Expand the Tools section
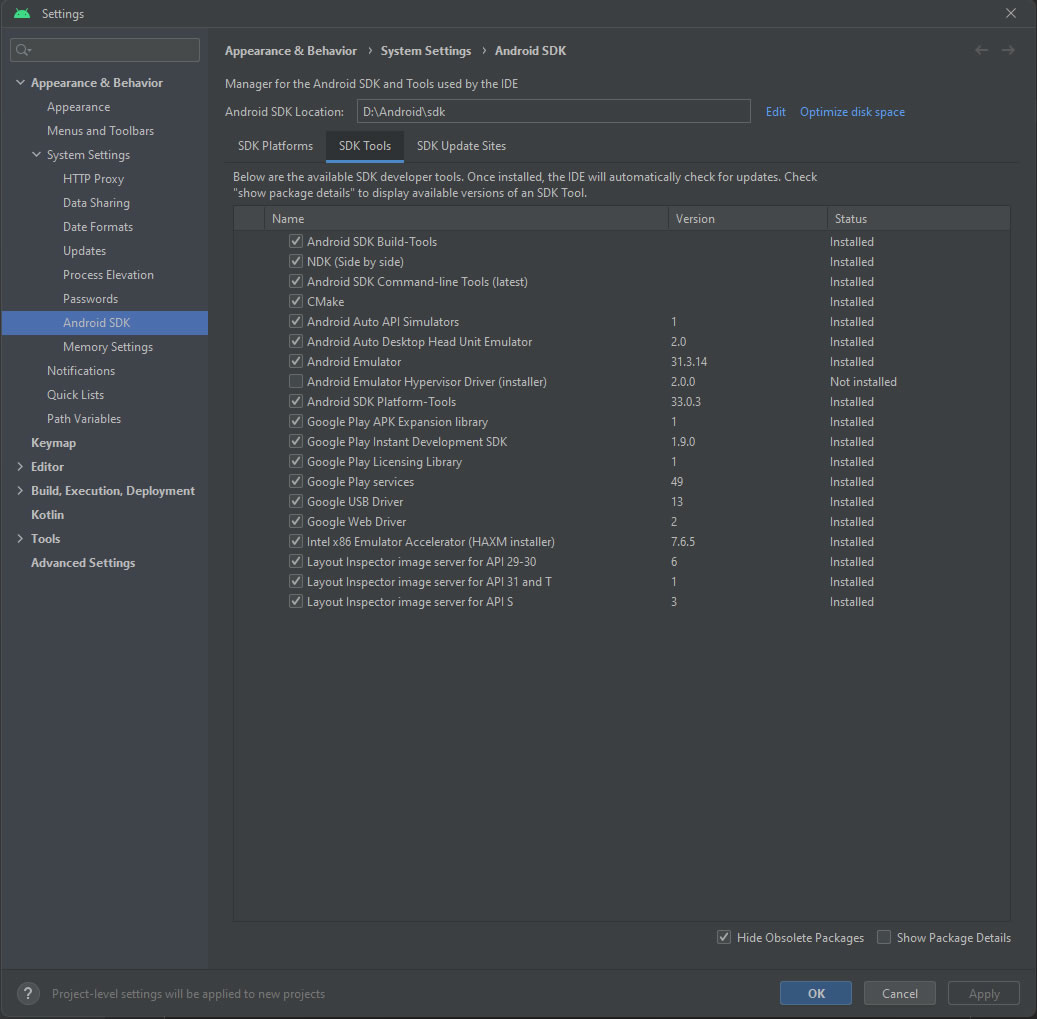 pyautogui.click(x=21, y=538)
